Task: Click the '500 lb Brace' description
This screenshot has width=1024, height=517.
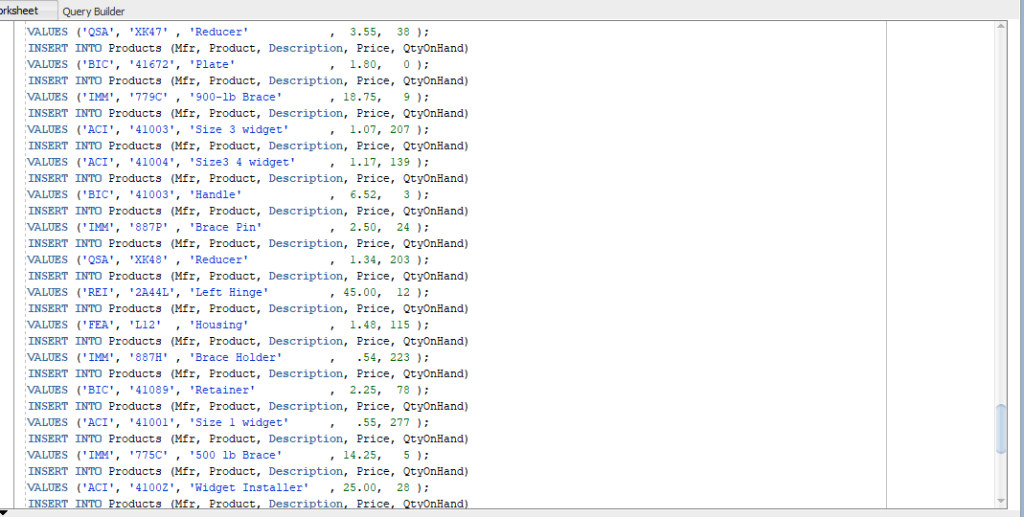Action: (x=236, y=456)
